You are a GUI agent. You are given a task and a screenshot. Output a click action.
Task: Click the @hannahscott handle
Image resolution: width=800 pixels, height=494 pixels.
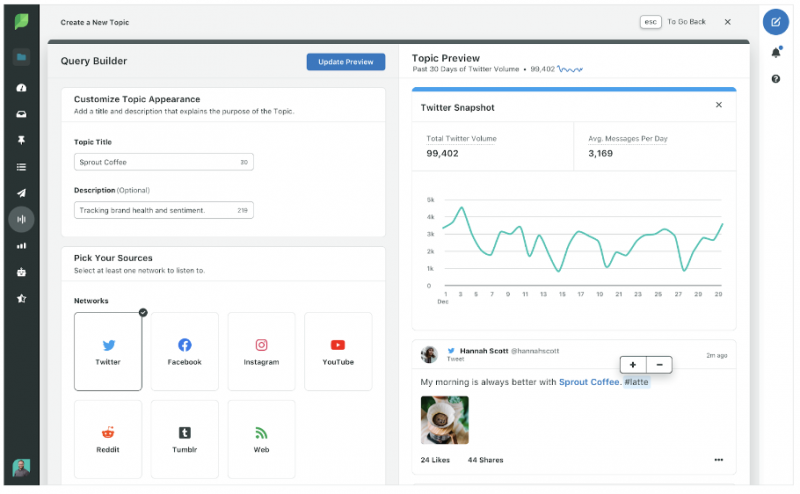tap(535, 351)
